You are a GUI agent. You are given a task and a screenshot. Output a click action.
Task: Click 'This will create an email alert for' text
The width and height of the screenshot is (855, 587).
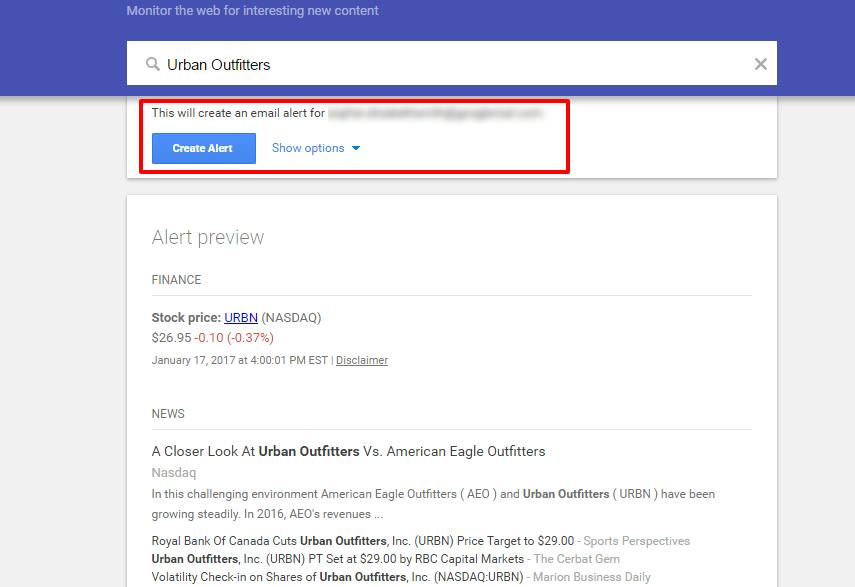click(x=238, y=113)
